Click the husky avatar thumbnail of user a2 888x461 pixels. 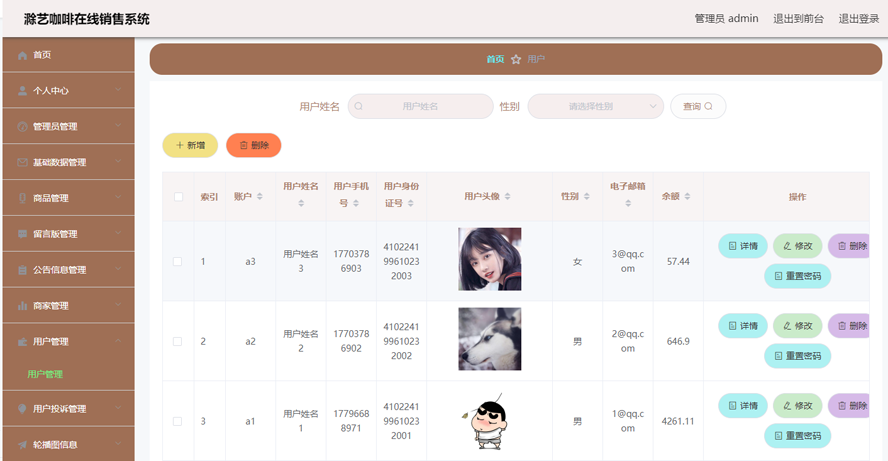pyautogui.click(x=489, y=339)
